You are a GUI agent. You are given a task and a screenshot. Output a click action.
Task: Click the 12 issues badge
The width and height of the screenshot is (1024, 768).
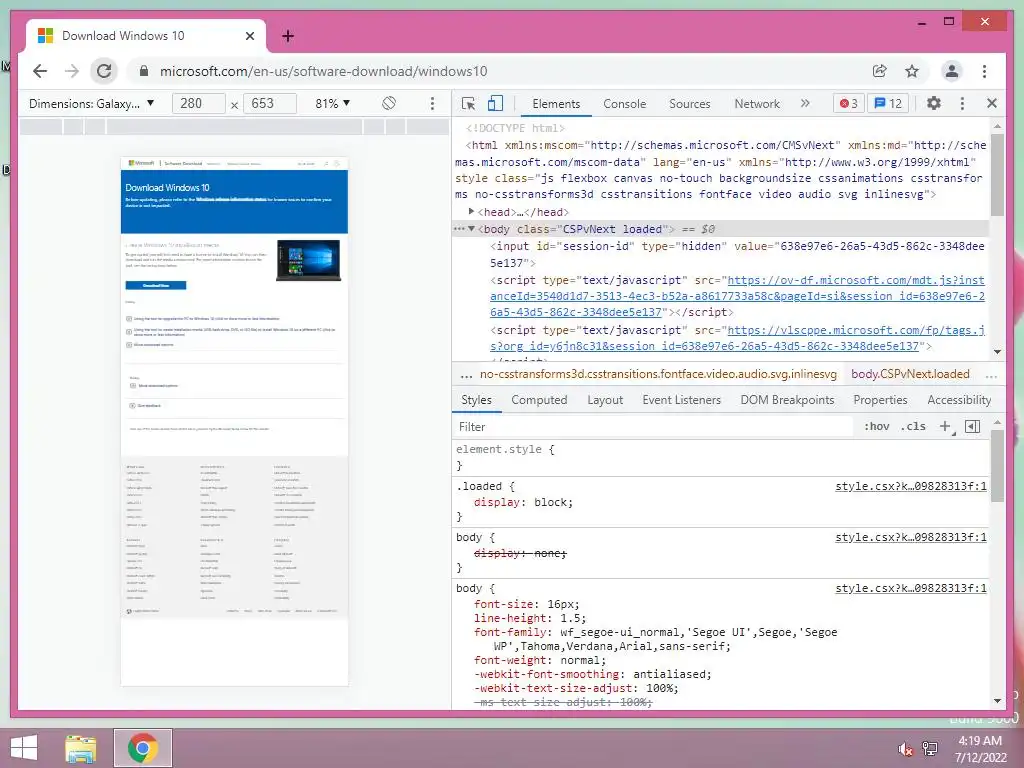888,103
